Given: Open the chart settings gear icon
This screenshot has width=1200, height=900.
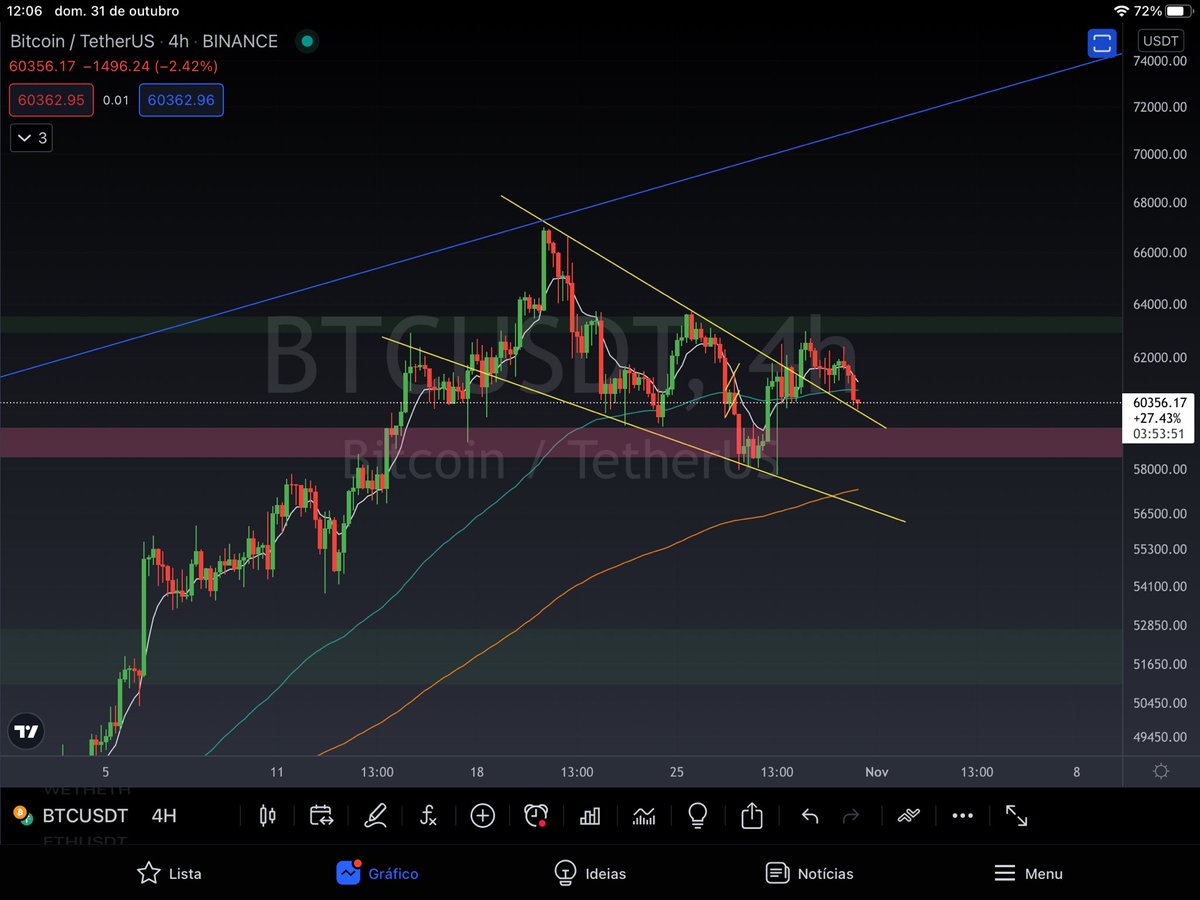Looking at the screenshot, I should pos(1161,771).
